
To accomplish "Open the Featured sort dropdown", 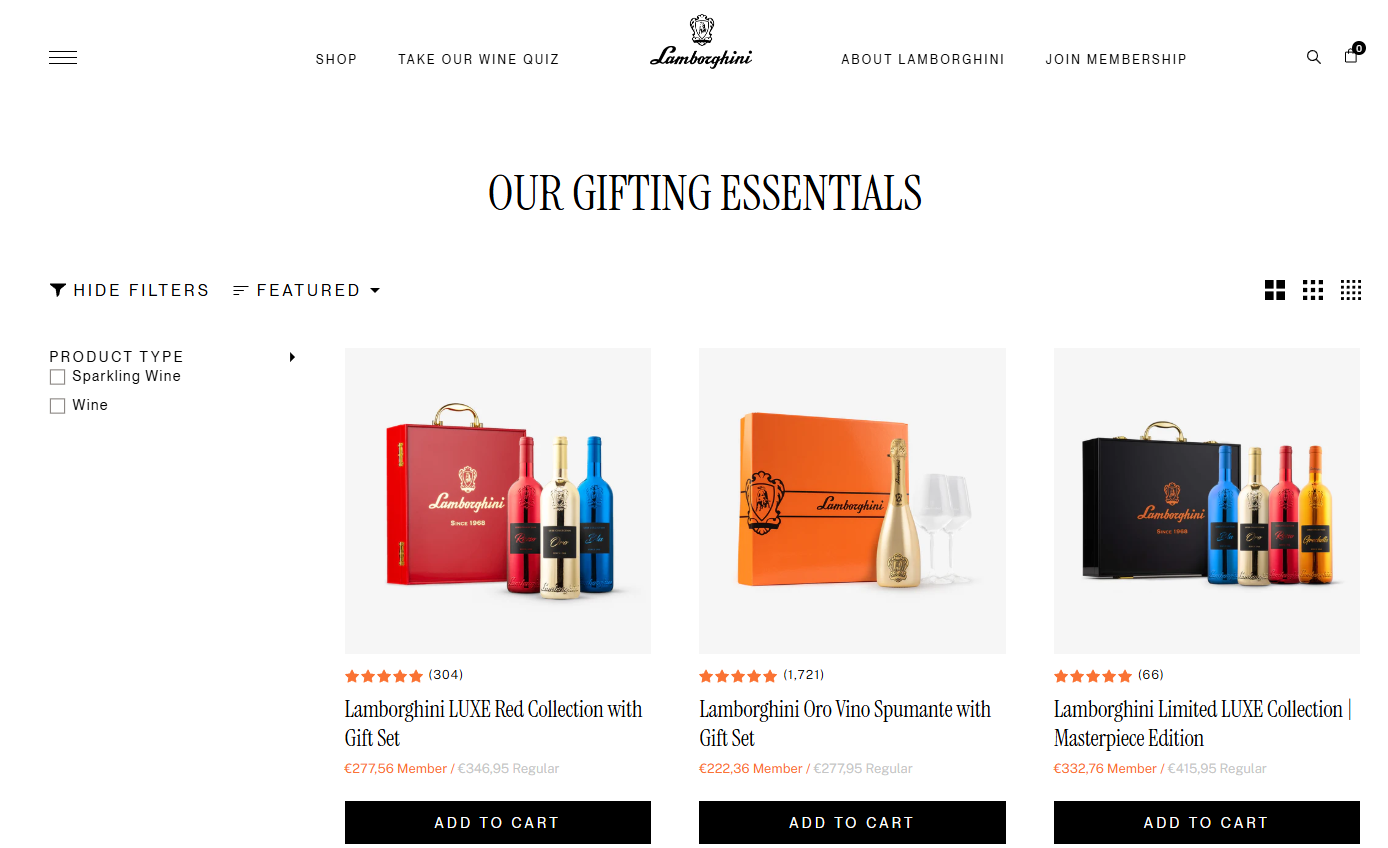I will 307,290.
